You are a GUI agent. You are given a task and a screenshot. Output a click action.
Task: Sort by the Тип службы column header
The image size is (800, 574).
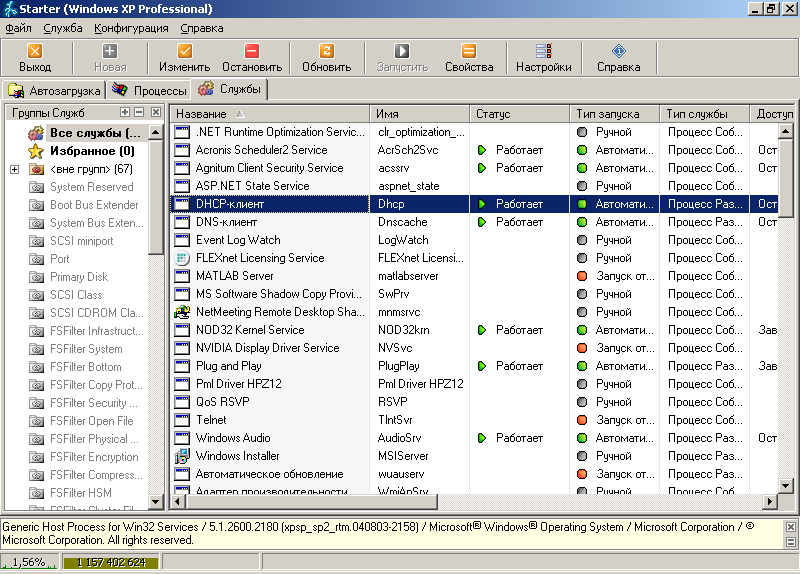click(x=705, y=114)
